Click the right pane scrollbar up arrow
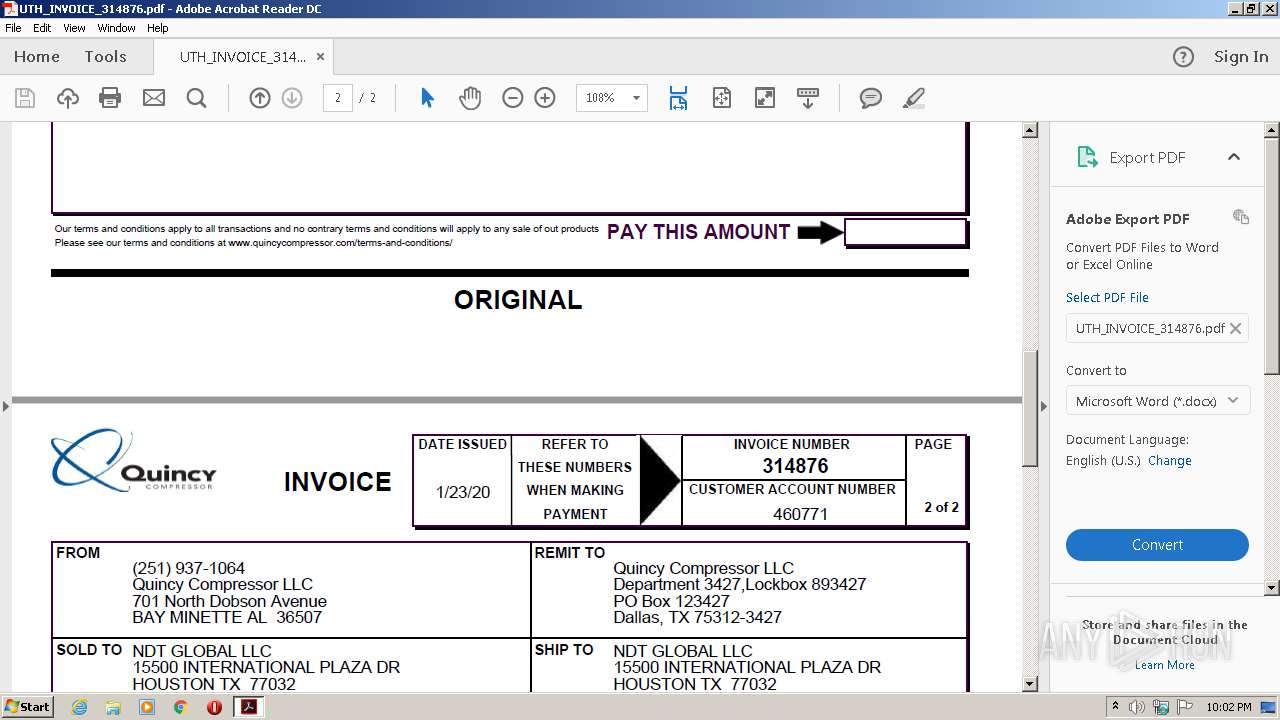The height and width of the screenshot is (720, 1280). (1272, 130)
